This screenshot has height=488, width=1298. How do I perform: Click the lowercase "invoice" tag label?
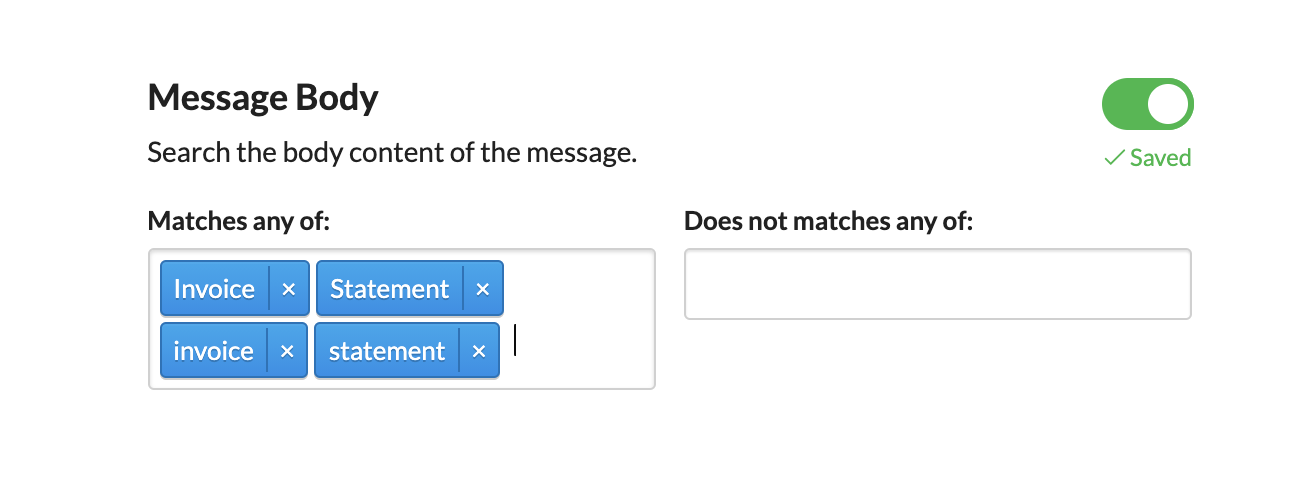pyautogui.click(x=213, y=351)
